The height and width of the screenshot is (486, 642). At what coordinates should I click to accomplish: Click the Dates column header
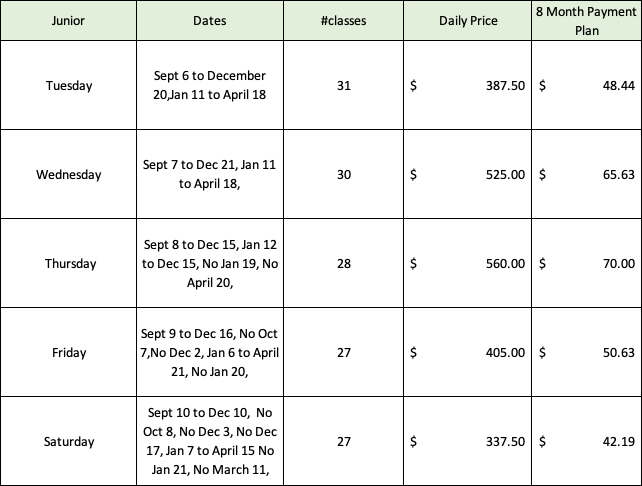(x=210, y=20)
